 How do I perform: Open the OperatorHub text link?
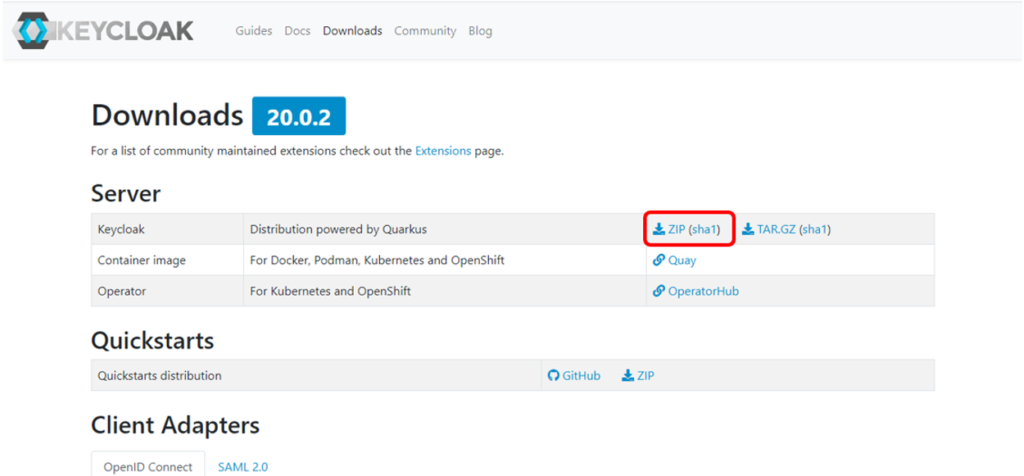703,291
